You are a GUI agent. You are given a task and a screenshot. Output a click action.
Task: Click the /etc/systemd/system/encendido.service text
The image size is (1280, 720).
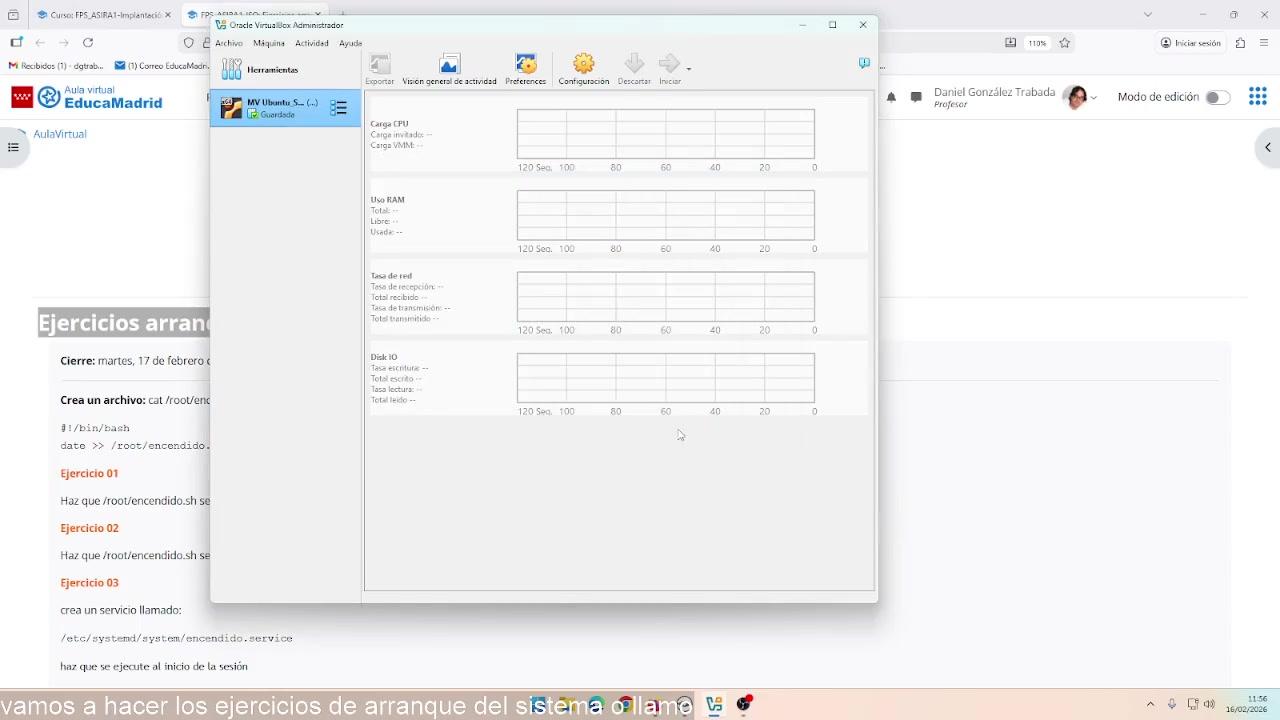click(176, 638)
